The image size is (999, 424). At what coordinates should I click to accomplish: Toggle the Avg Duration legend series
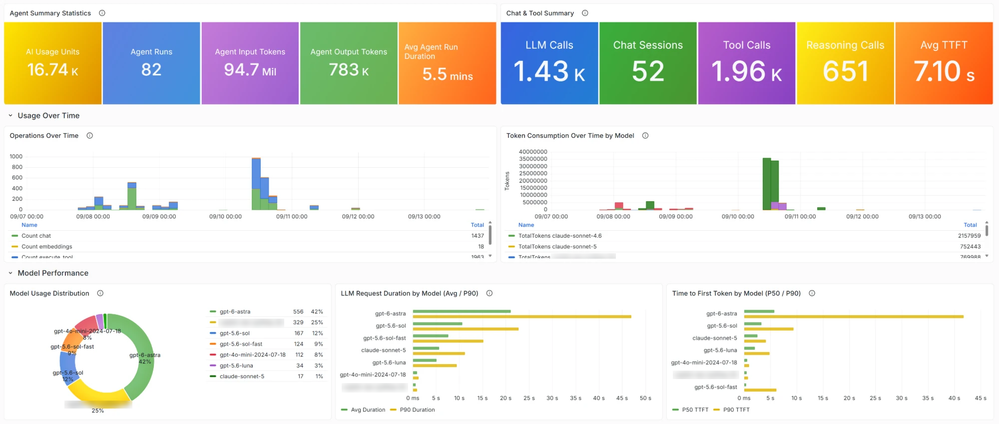368,410
